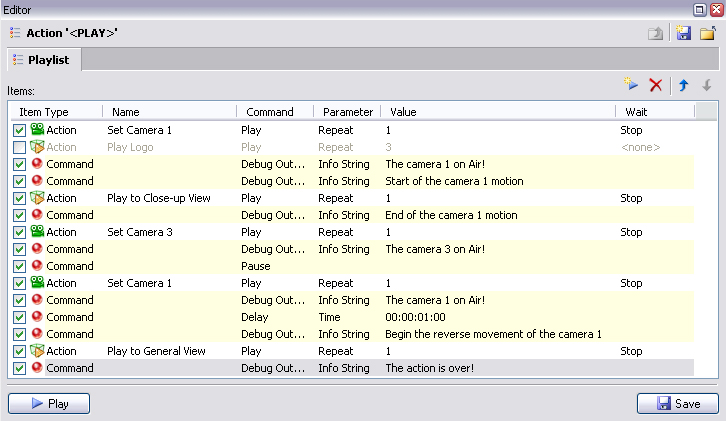Delete selected item with red X icon
This screenshot has width=726, height=421.
(x=656, y=85)
